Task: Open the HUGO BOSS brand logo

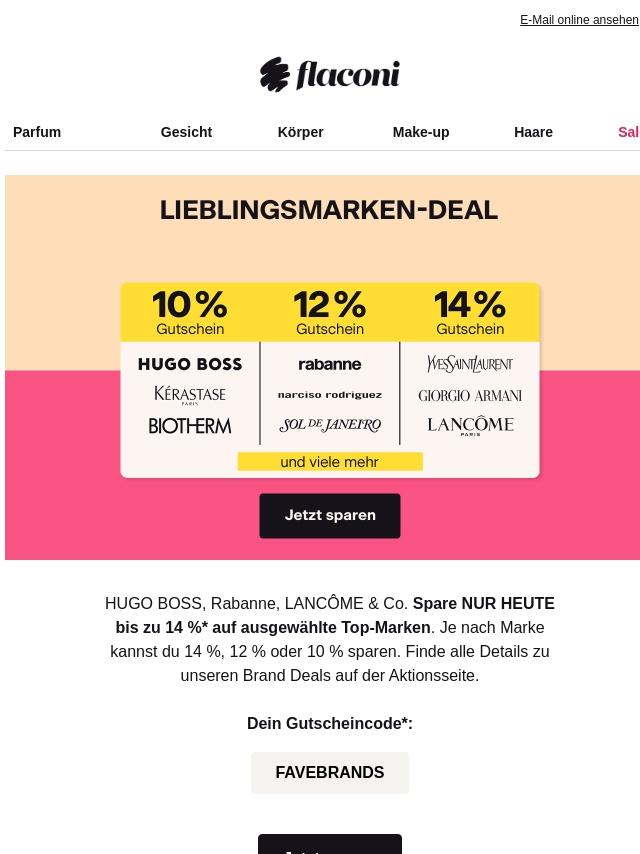Action: pyautogui.click(x=190, y=364)
